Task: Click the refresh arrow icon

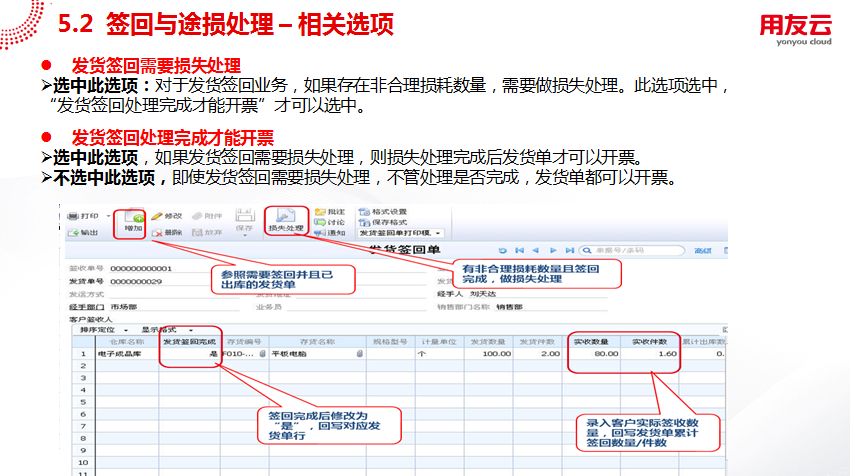Action: 503,250
